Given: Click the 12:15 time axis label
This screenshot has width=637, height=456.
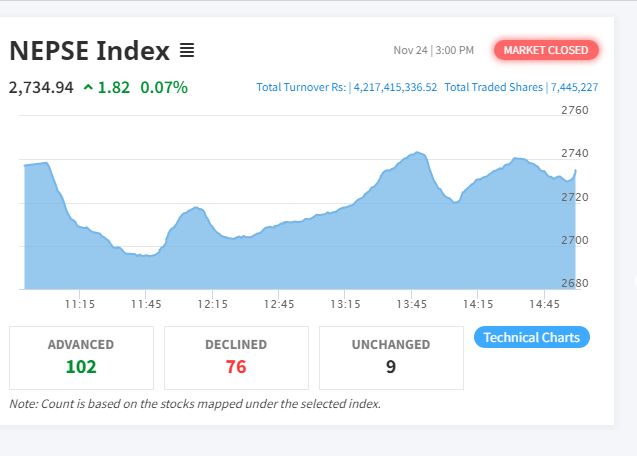Looking at the screenshot, I should click(212, 304).
